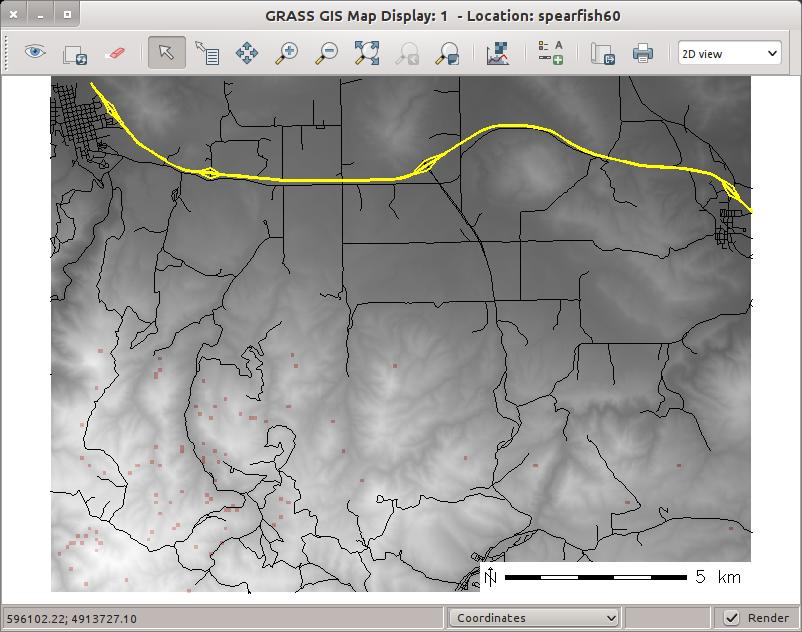Open the 2D view mode dropdown
This screenshot has height=632, width=802.
click(730, 53)
